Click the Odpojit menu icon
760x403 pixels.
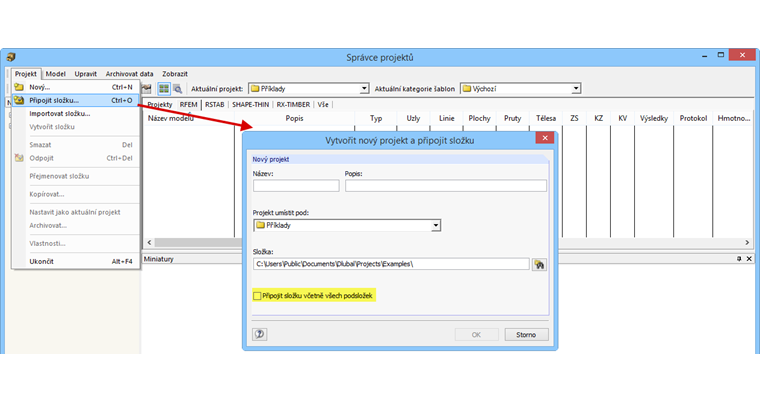click(19, 158)
